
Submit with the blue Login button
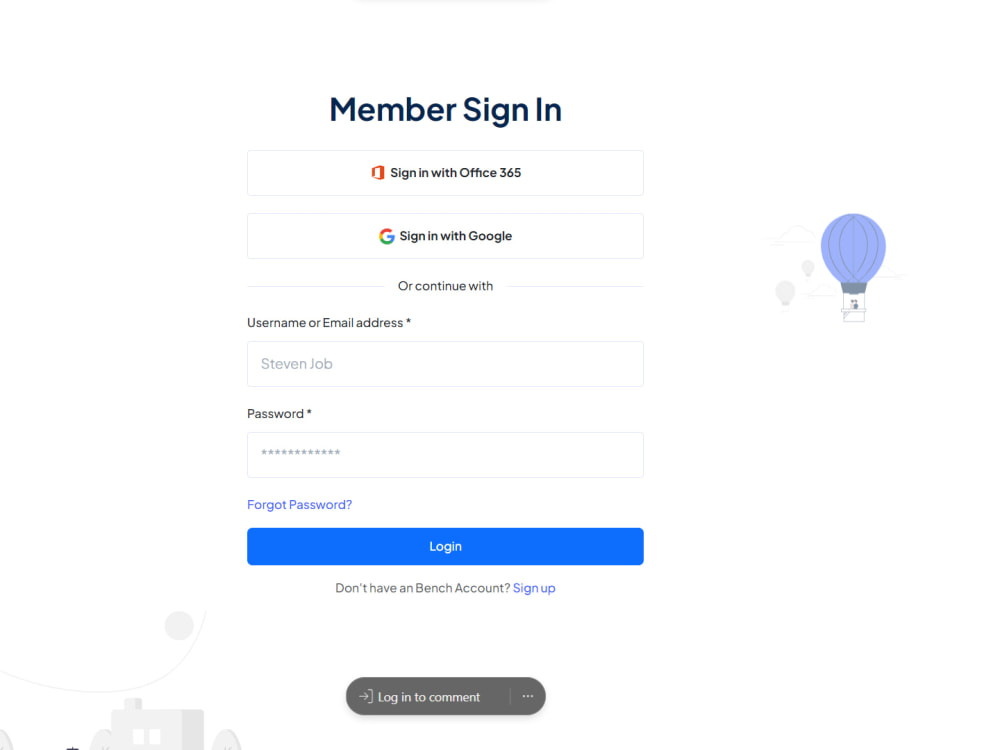[445, 547]
